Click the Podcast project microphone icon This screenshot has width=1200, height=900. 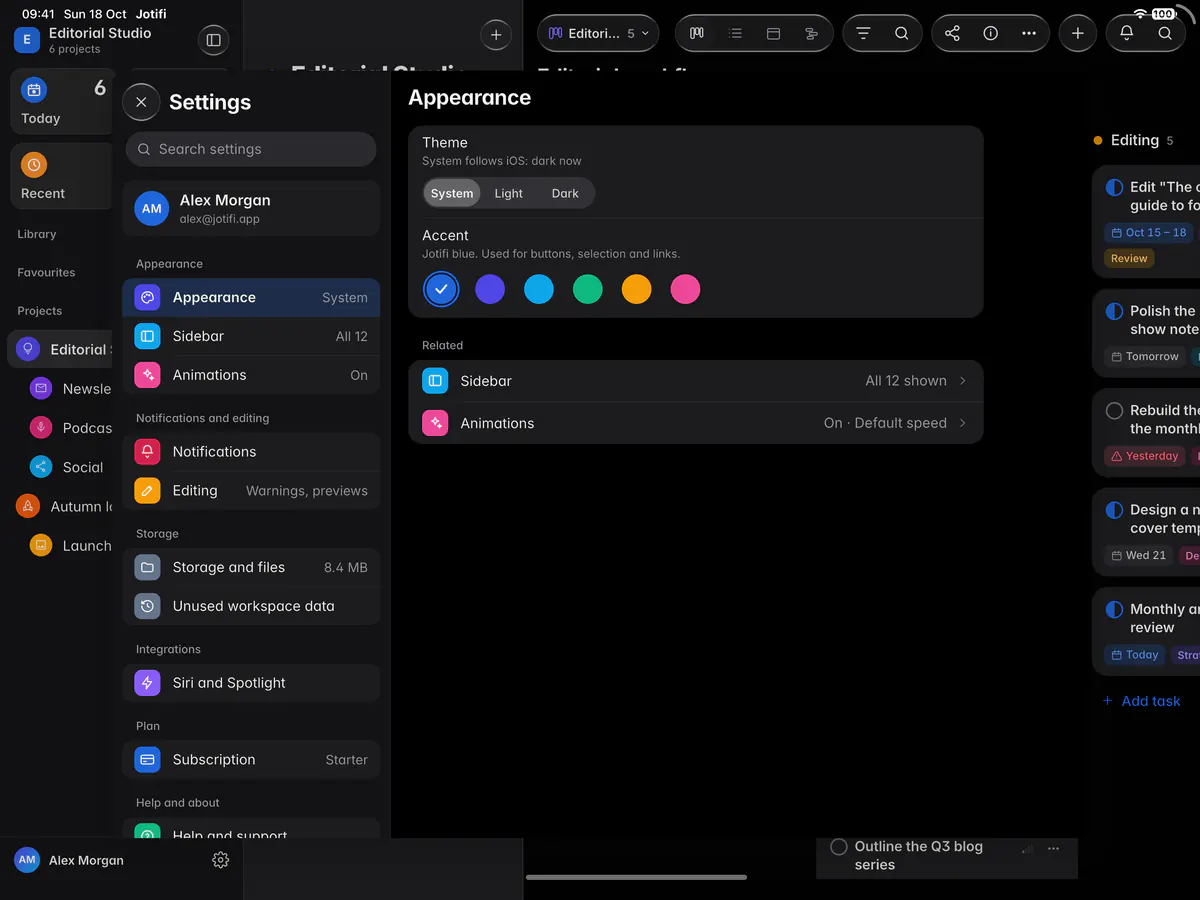coord(41,427)
